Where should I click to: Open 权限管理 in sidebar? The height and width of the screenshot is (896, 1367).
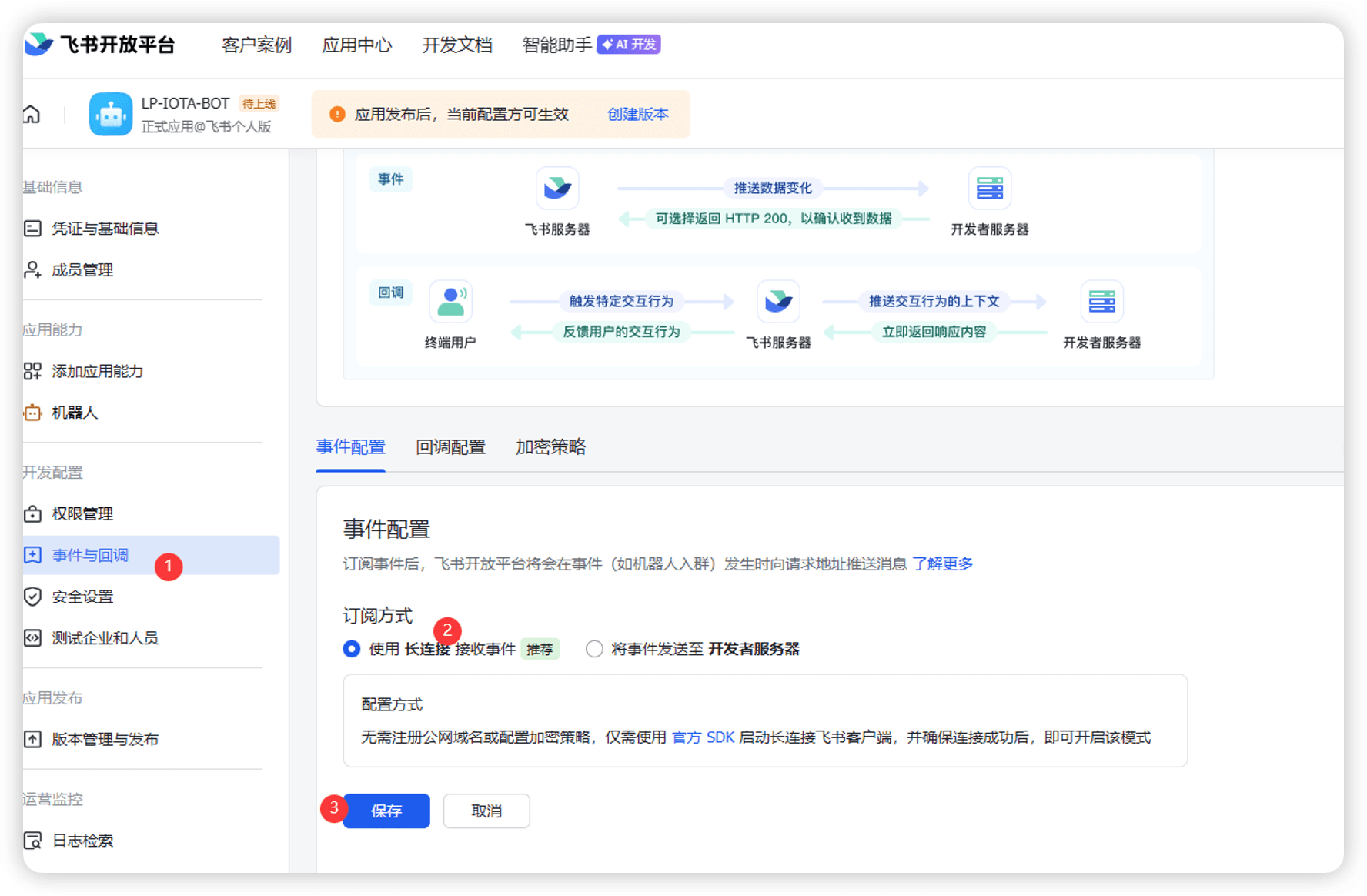[82, 513]
